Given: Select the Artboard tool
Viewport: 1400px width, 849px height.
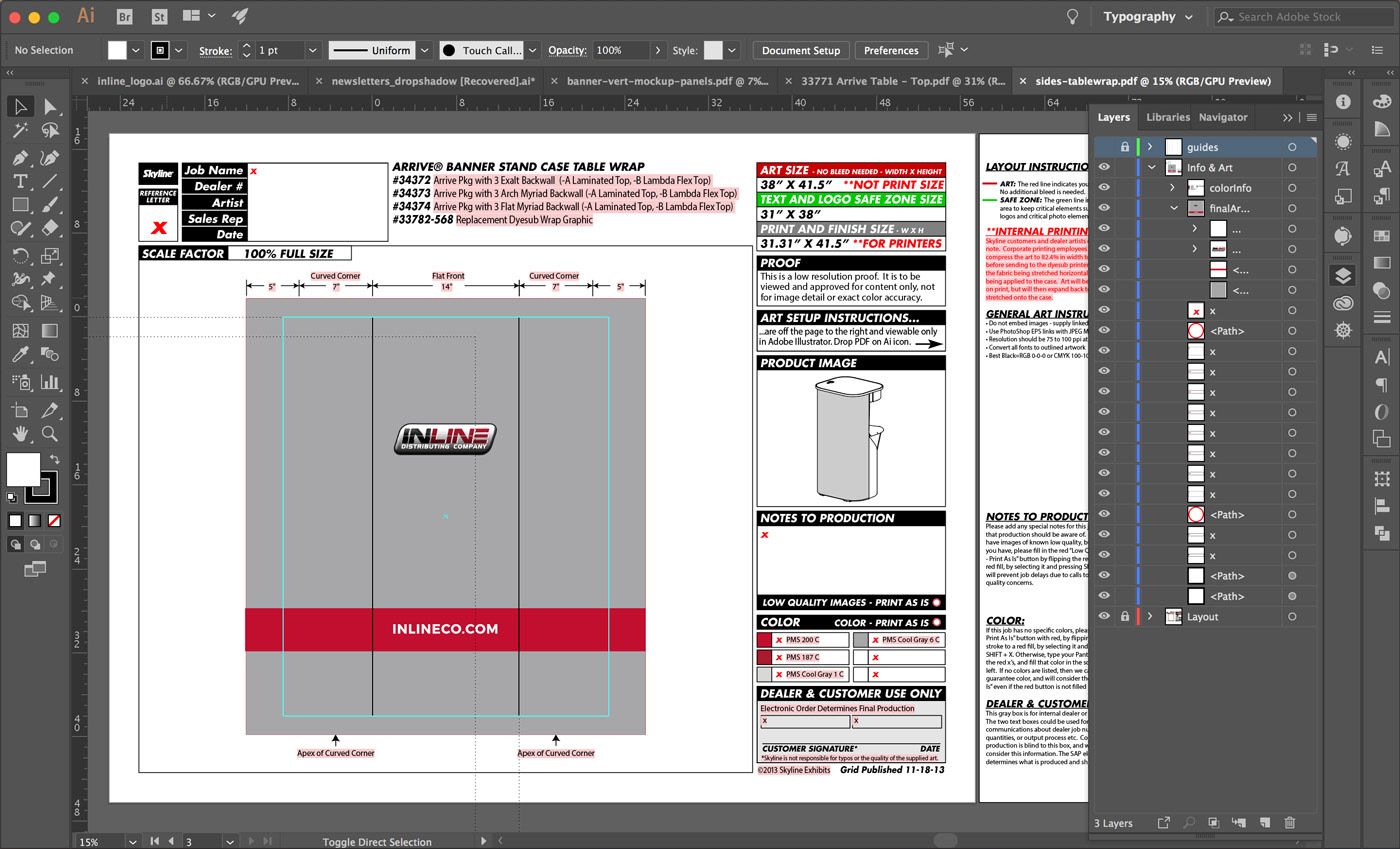Looking at the screenshot, I should 20,410.
